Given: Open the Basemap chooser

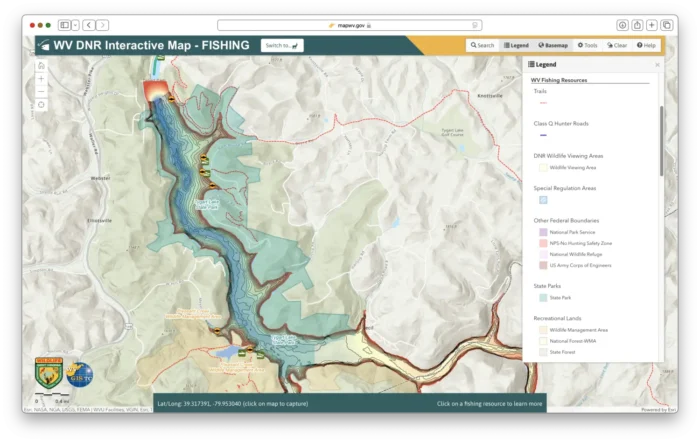Looking at the screenshot, I should (x=553, y=45).
